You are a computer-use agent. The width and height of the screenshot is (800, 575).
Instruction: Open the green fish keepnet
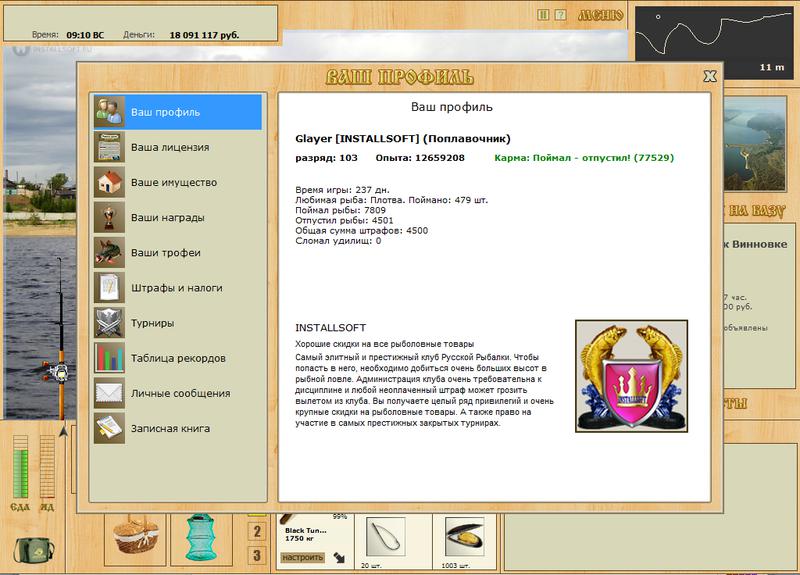[x=201, y=538]
